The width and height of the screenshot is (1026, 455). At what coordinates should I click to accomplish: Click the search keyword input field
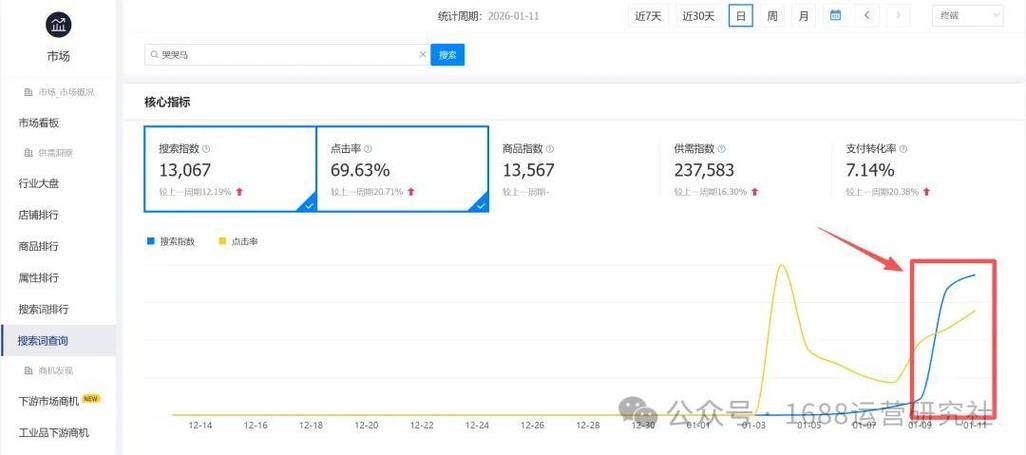(x=285, y=55)
